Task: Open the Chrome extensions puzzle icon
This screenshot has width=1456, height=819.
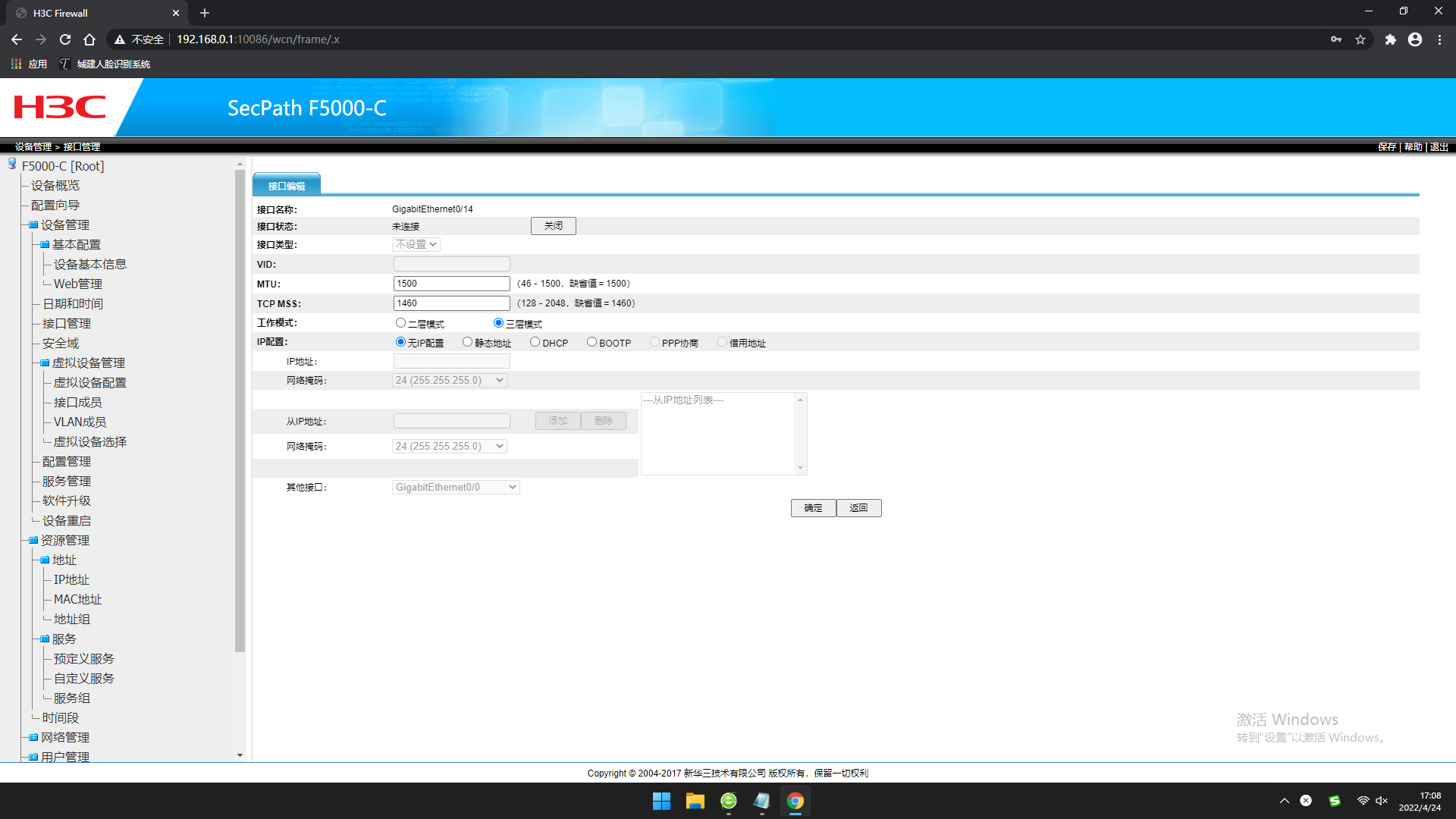Action: click(1390, 39)
